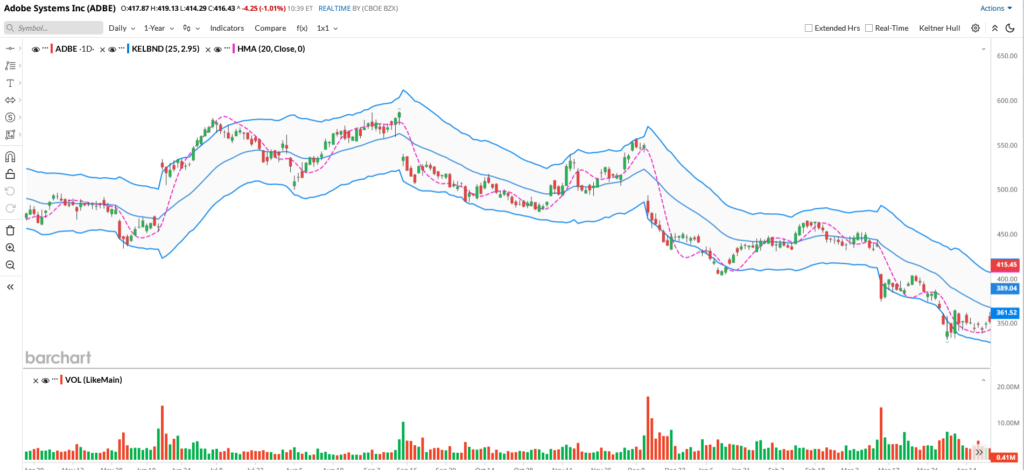Activate the magnet snap tool

coord(10,156)
